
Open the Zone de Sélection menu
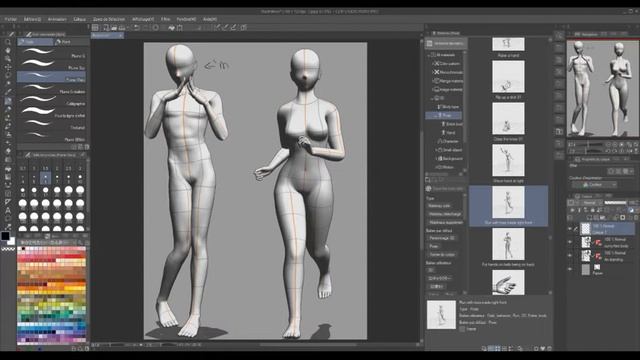coord(109,19)
